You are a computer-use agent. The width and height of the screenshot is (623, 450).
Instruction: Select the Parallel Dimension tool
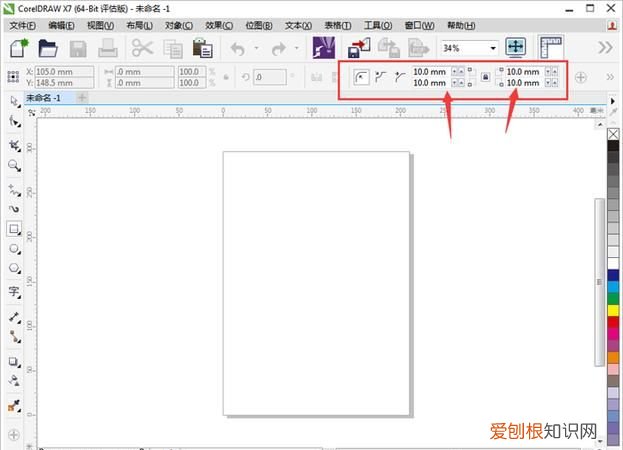pyautogui.click(x=15, y=317)
